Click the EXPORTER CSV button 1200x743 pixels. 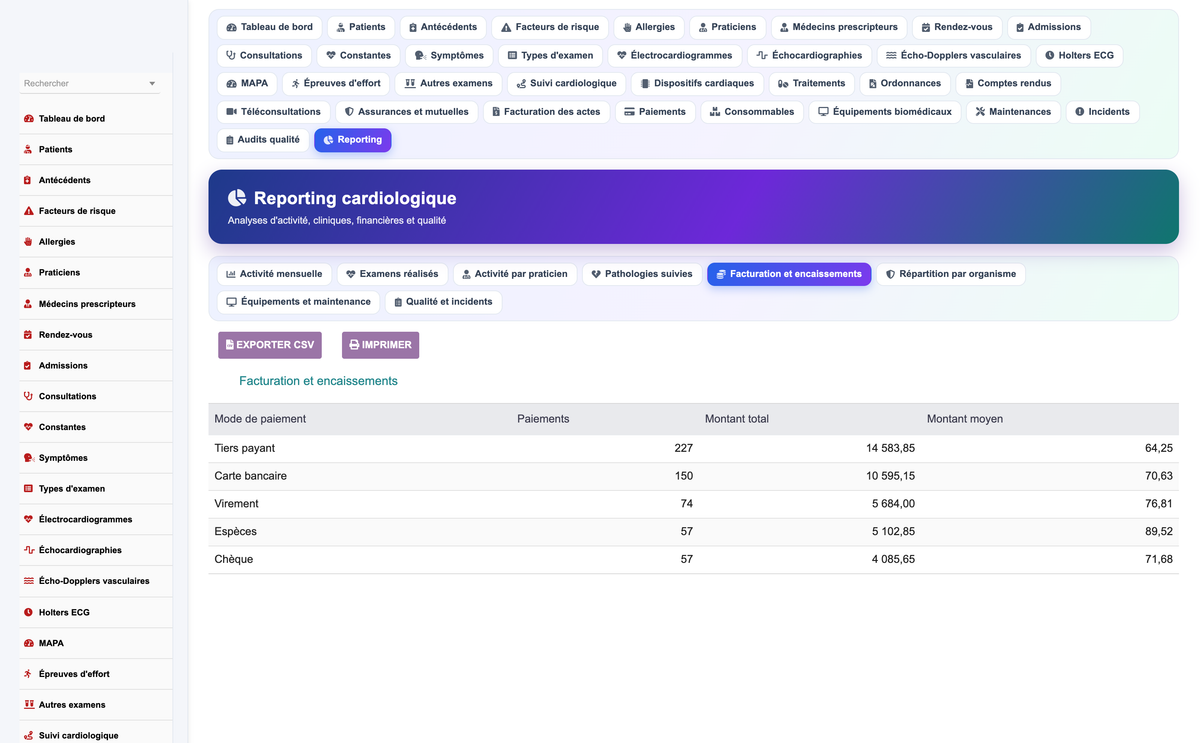click(x=270, y=345)
